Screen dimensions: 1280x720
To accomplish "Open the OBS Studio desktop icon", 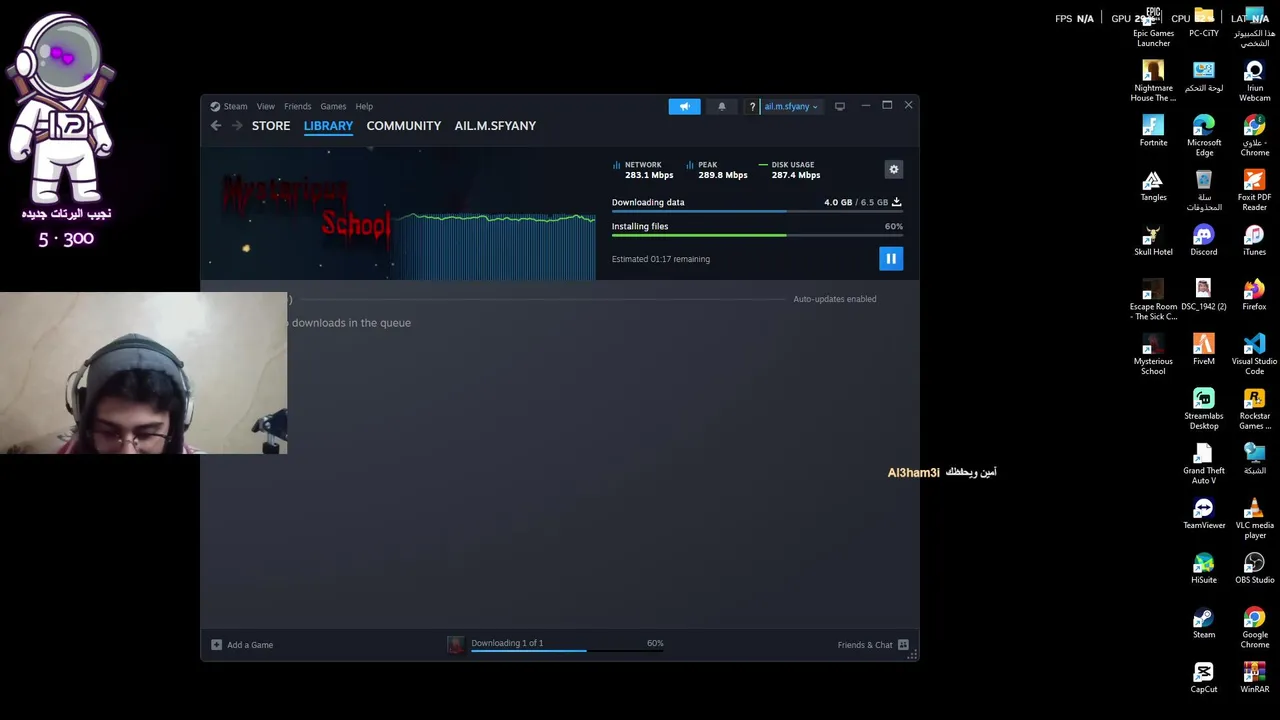I will point(1254,569).
